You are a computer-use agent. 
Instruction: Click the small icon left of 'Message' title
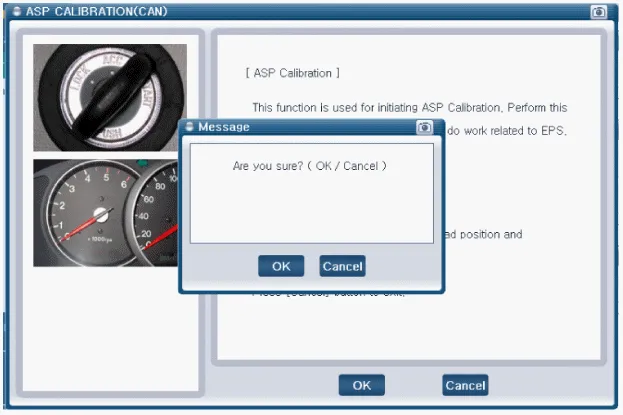point(190,128)
